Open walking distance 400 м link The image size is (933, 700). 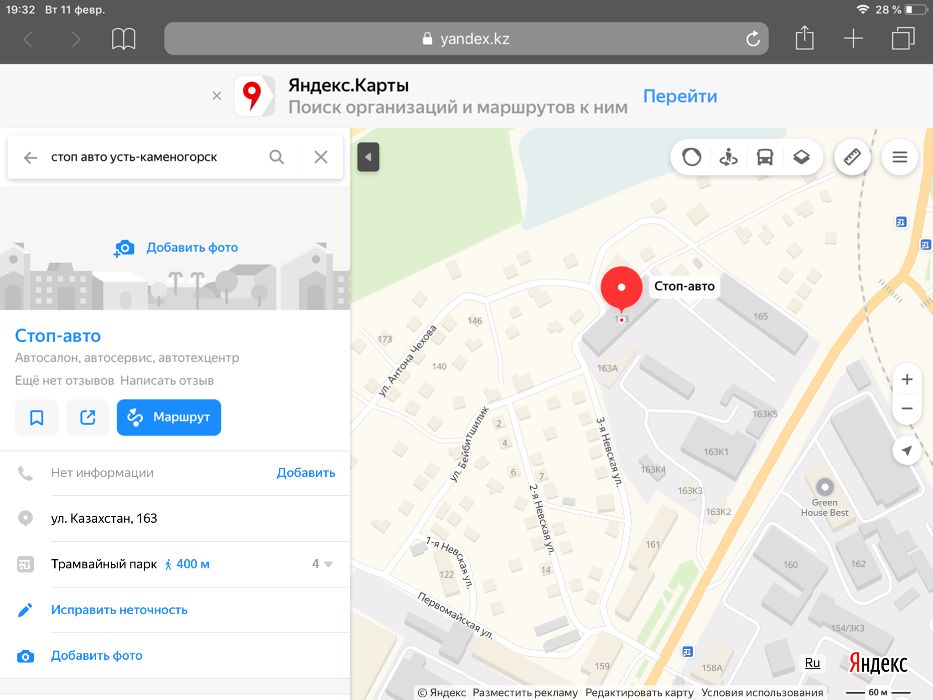point(187,564)
